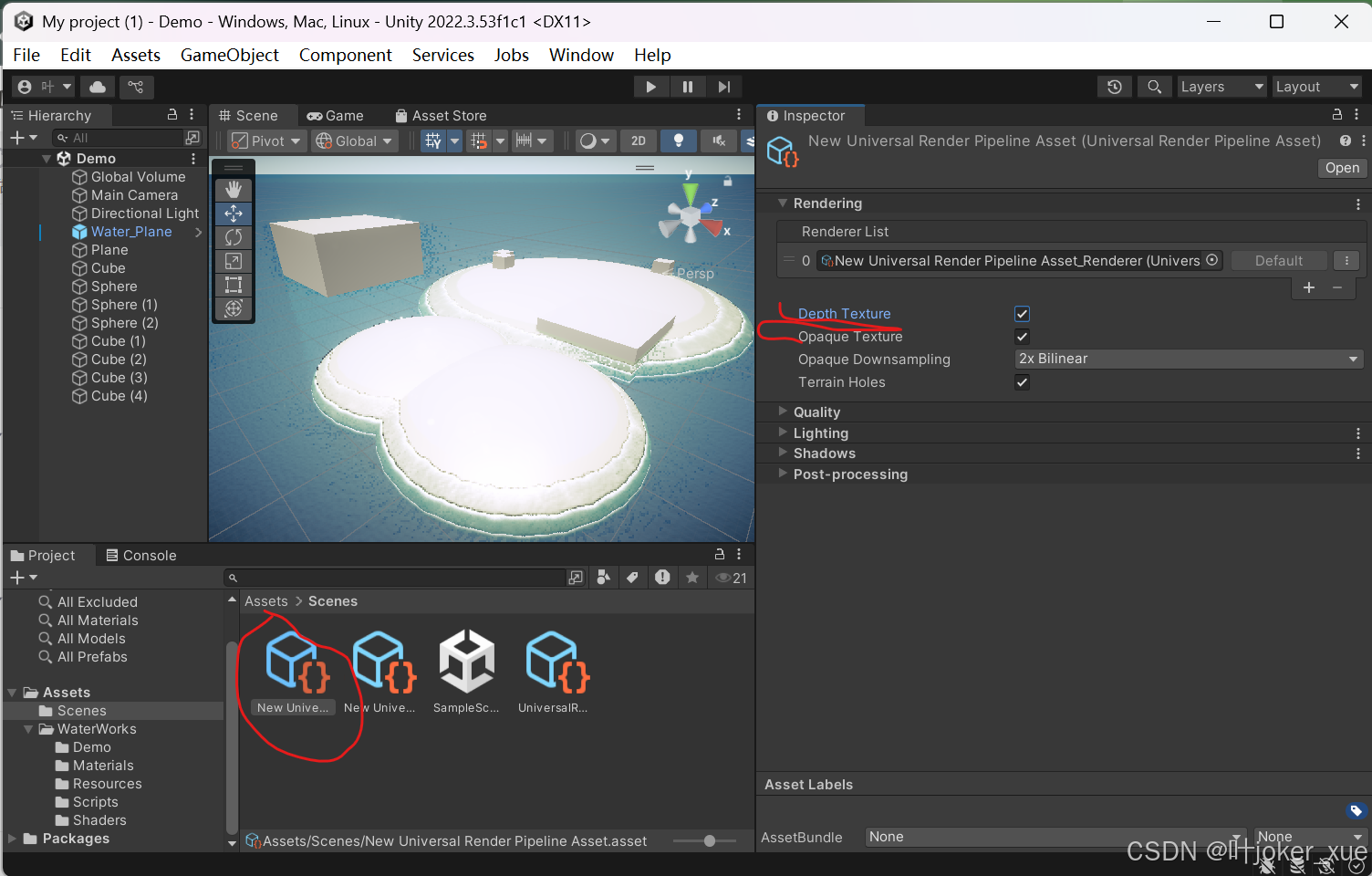Select the Rotate tool
Image resolution: width=1372 pixels, height=876 pixels.
click(x=234, y=237)
